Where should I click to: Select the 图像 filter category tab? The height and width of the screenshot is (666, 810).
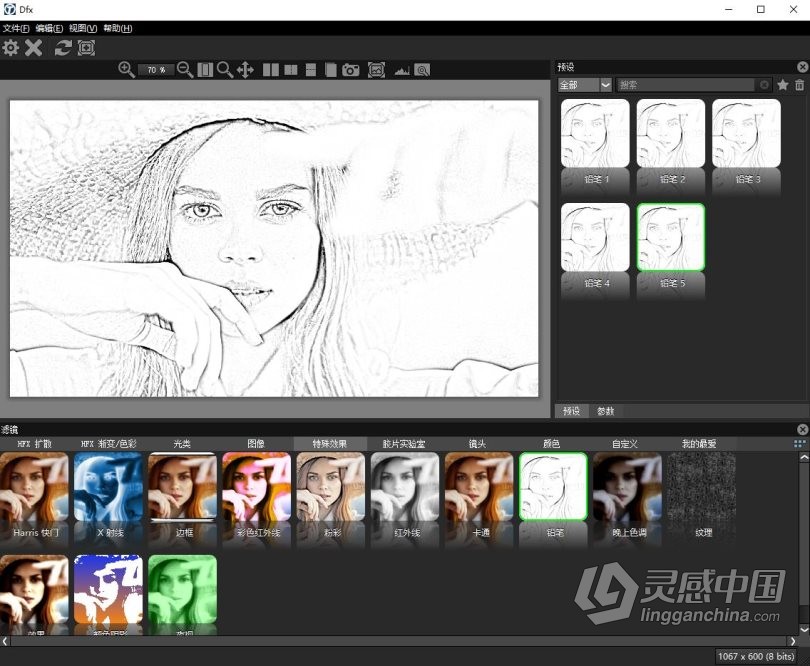click(x=256, y=444)
